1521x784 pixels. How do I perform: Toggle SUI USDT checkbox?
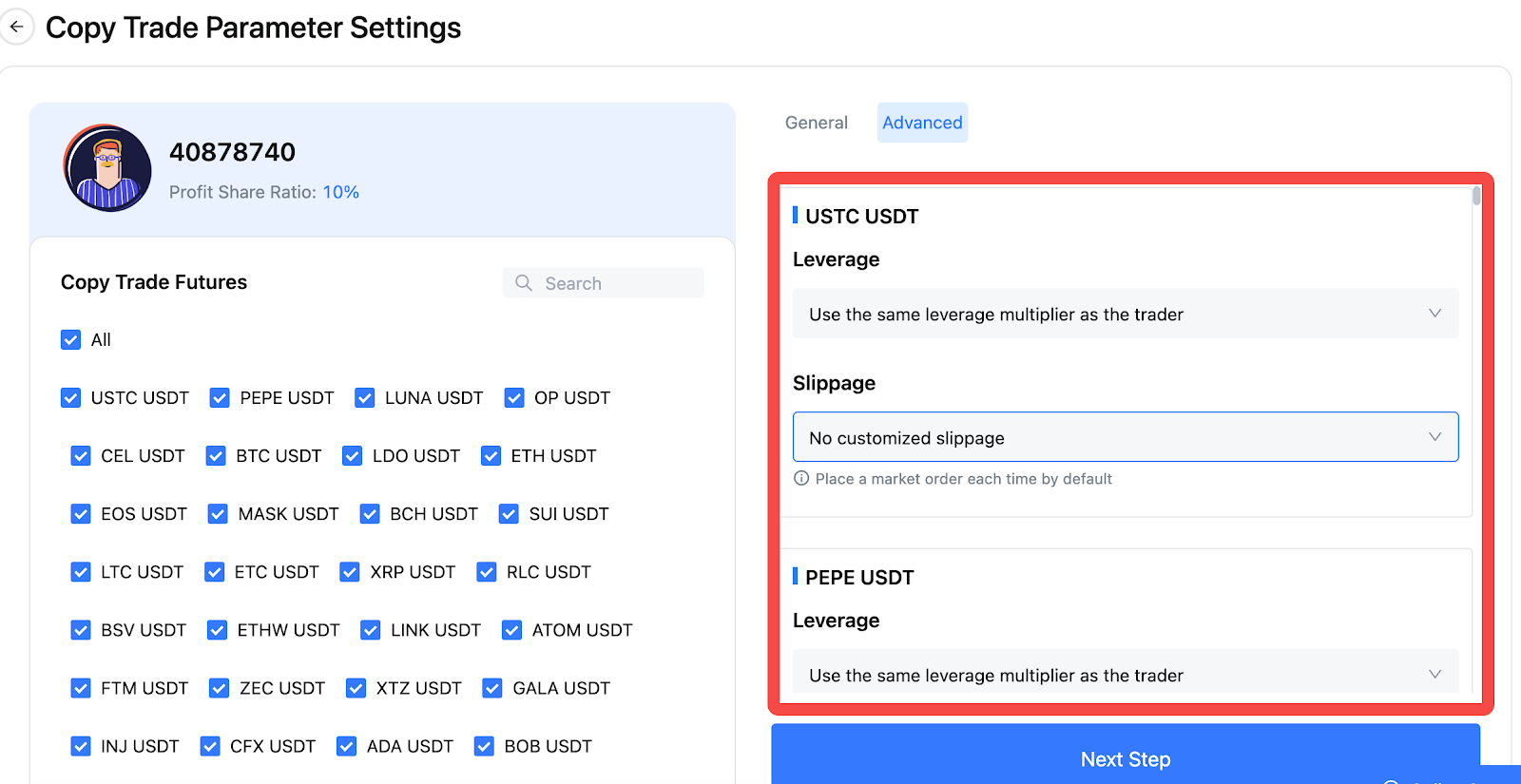click(509, 514)
